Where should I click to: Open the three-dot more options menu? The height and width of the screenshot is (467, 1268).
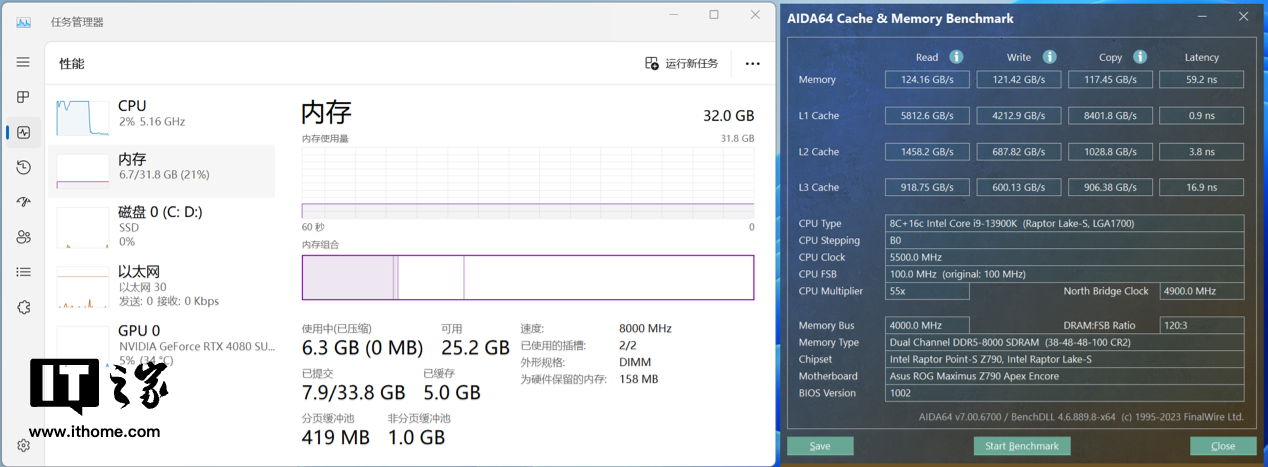pos(752,64)
